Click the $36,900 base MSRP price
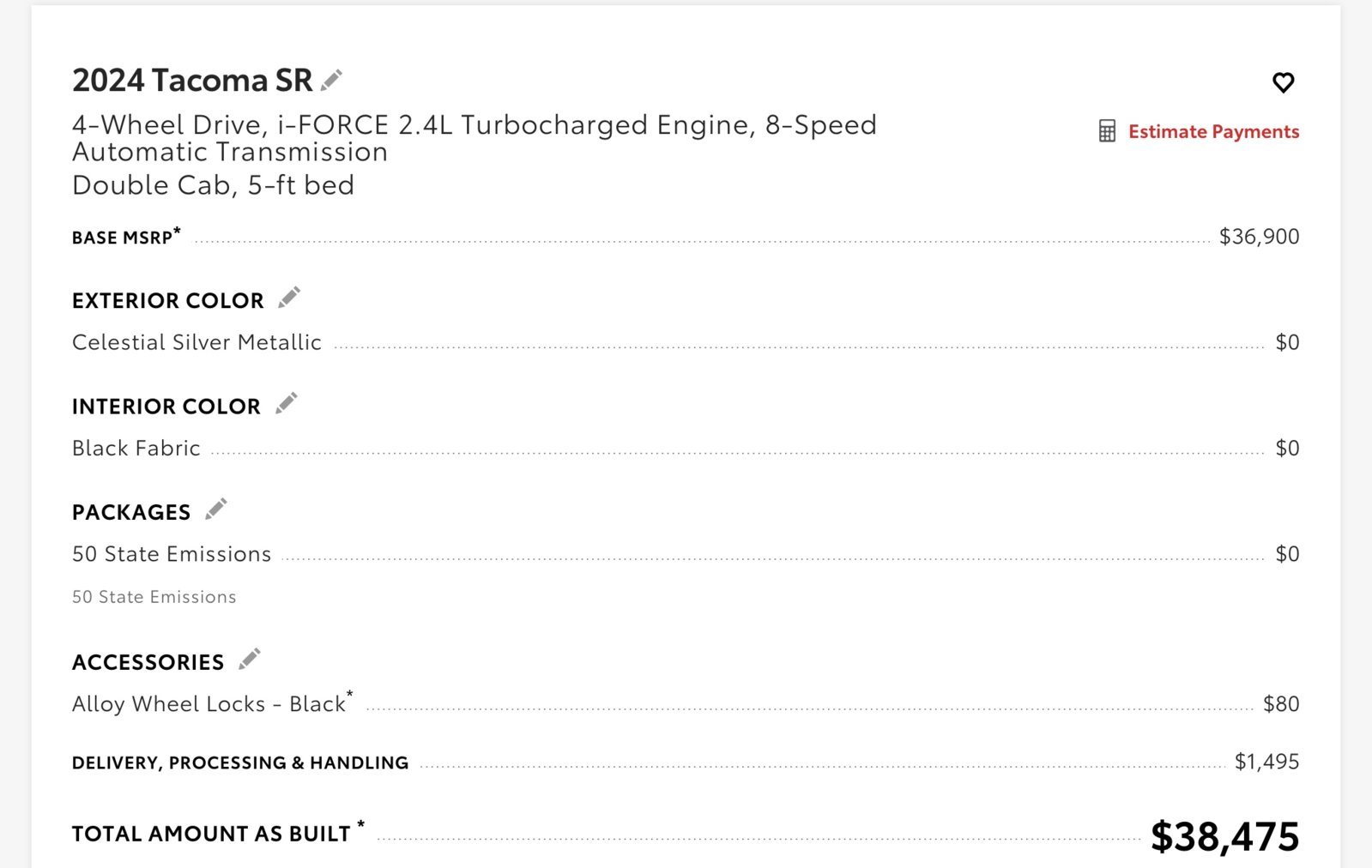 [x=1259, y=237]
